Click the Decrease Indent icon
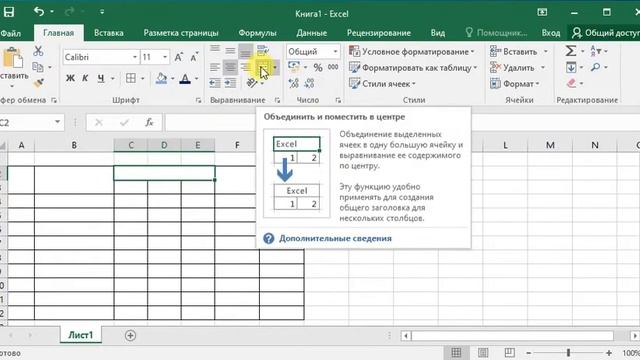640x360 pixels. click(x=215, y=83)
